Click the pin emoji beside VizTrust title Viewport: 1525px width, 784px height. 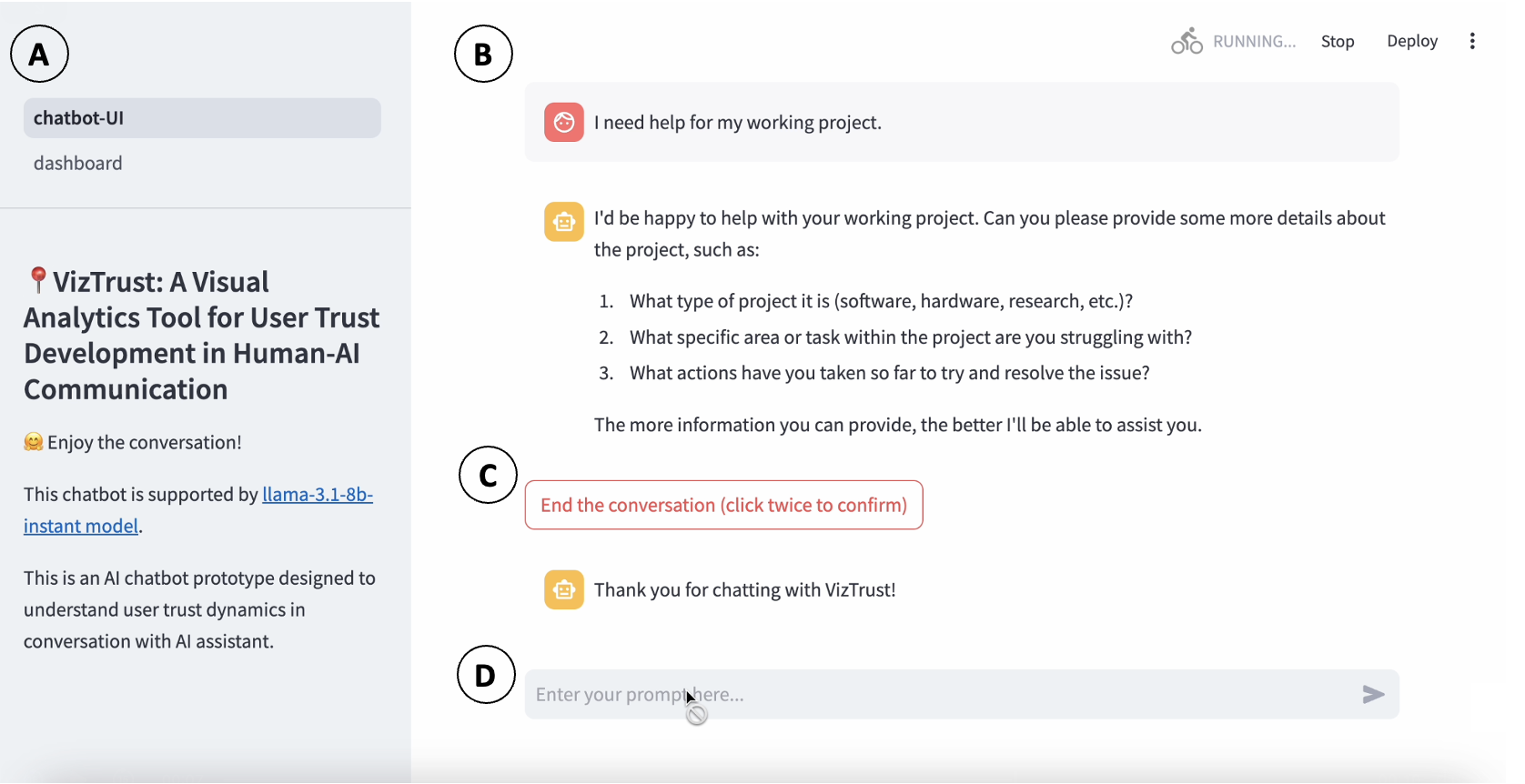click(37, 280)
